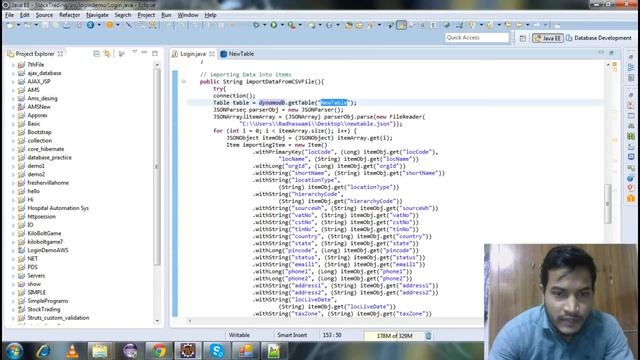Image resolution: width=640 pixels, height=360 pixels.
Task: Open dropdown arrow next to Run button
Action: pos(282,25)
